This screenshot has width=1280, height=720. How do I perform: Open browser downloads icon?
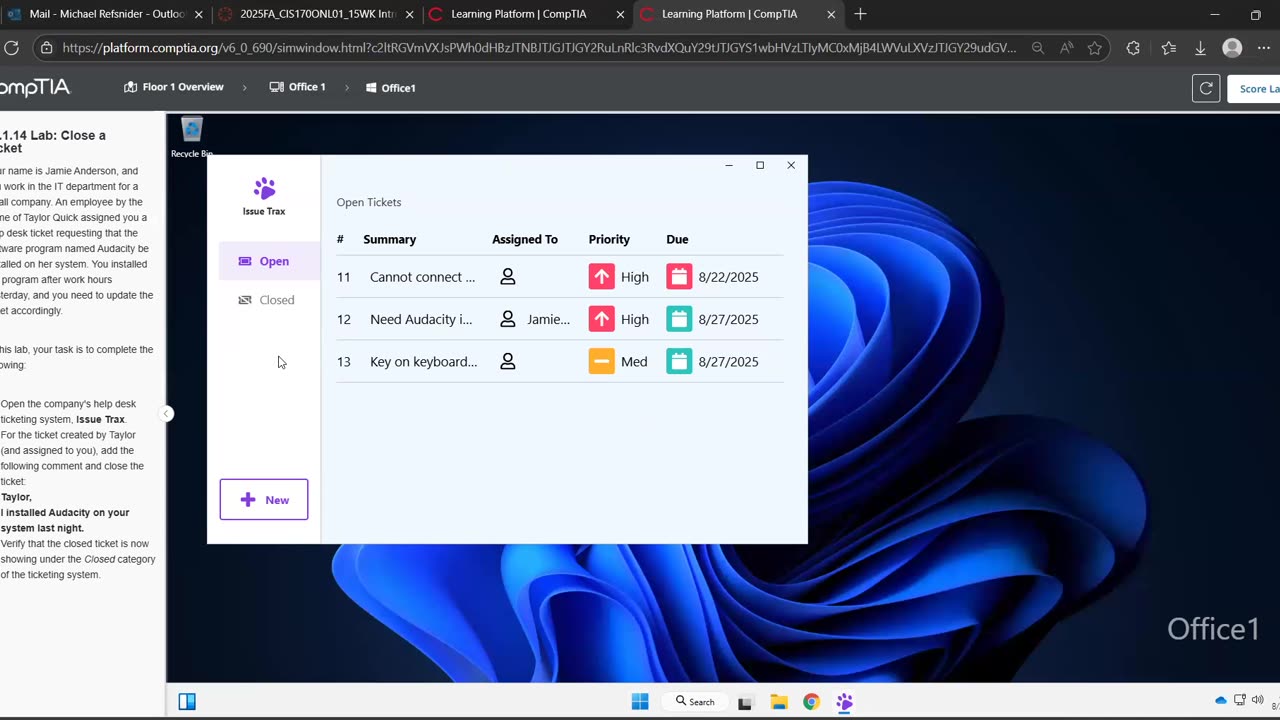(x=1201, y=48)
